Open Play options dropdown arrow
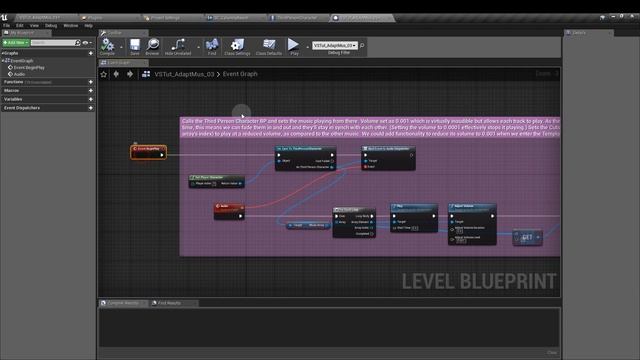This screenshot has height=360, width=640. coord(307,47)
